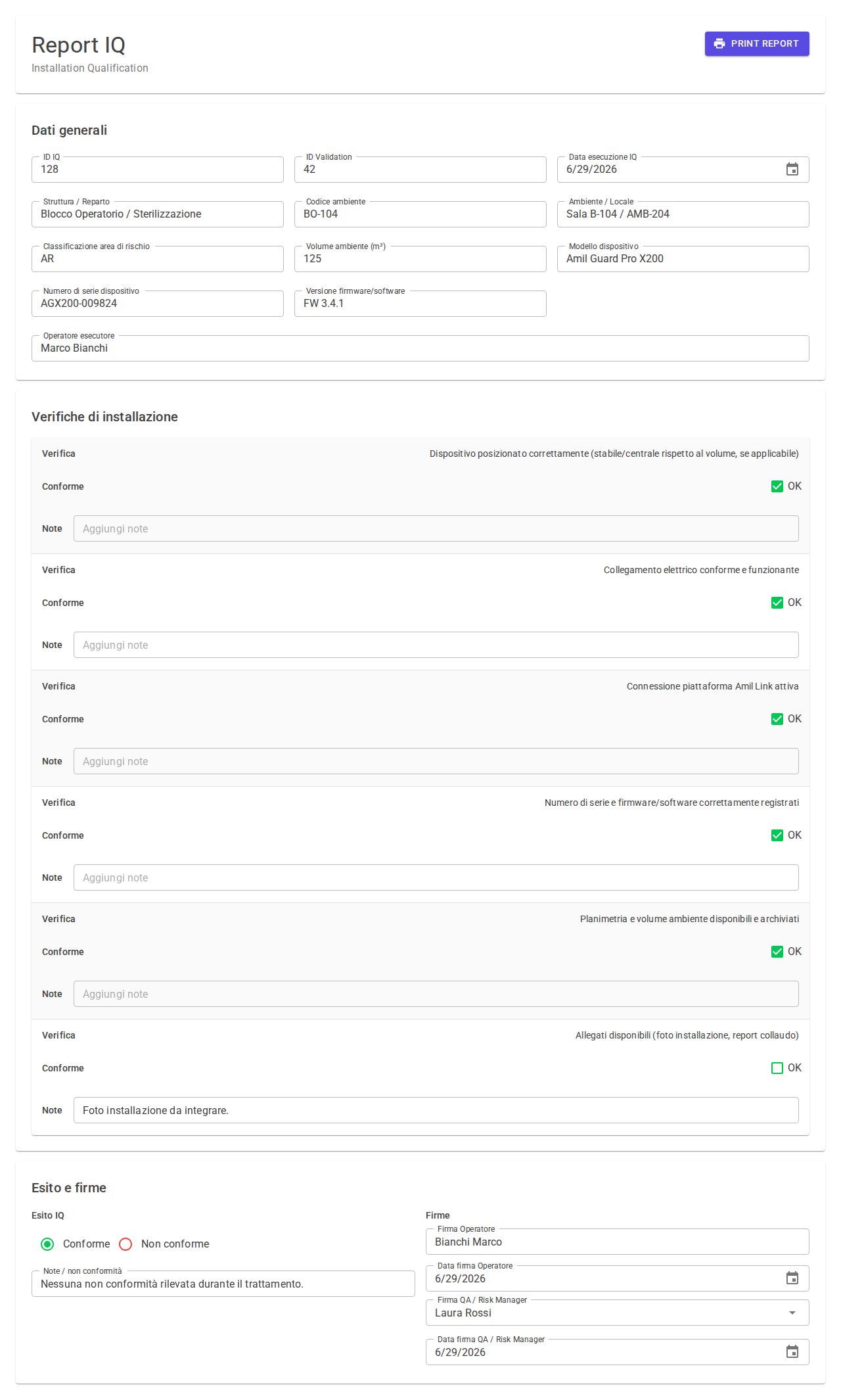Uncheck OK for Dispositivo posizionato correttamente
This screenshot has height=1400, width=841.
pyautogui.click(x=777, y=486)
